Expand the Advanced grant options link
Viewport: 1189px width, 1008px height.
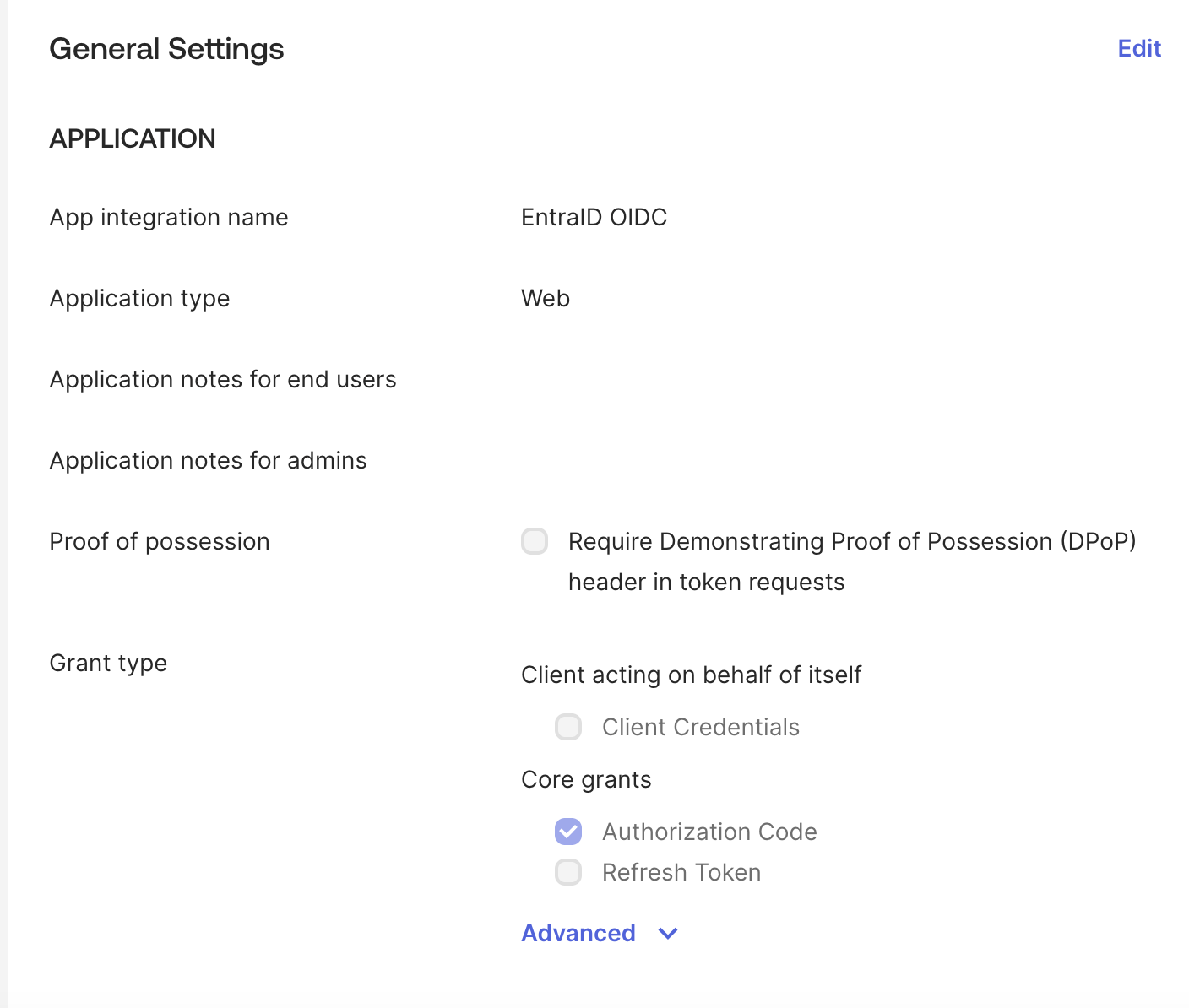tap(578, 933)
